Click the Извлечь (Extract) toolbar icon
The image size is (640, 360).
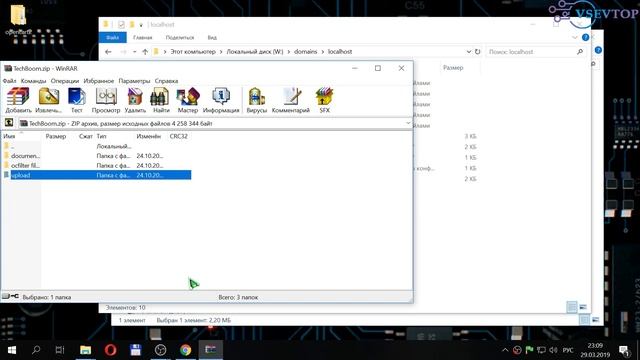coord(49,100)
